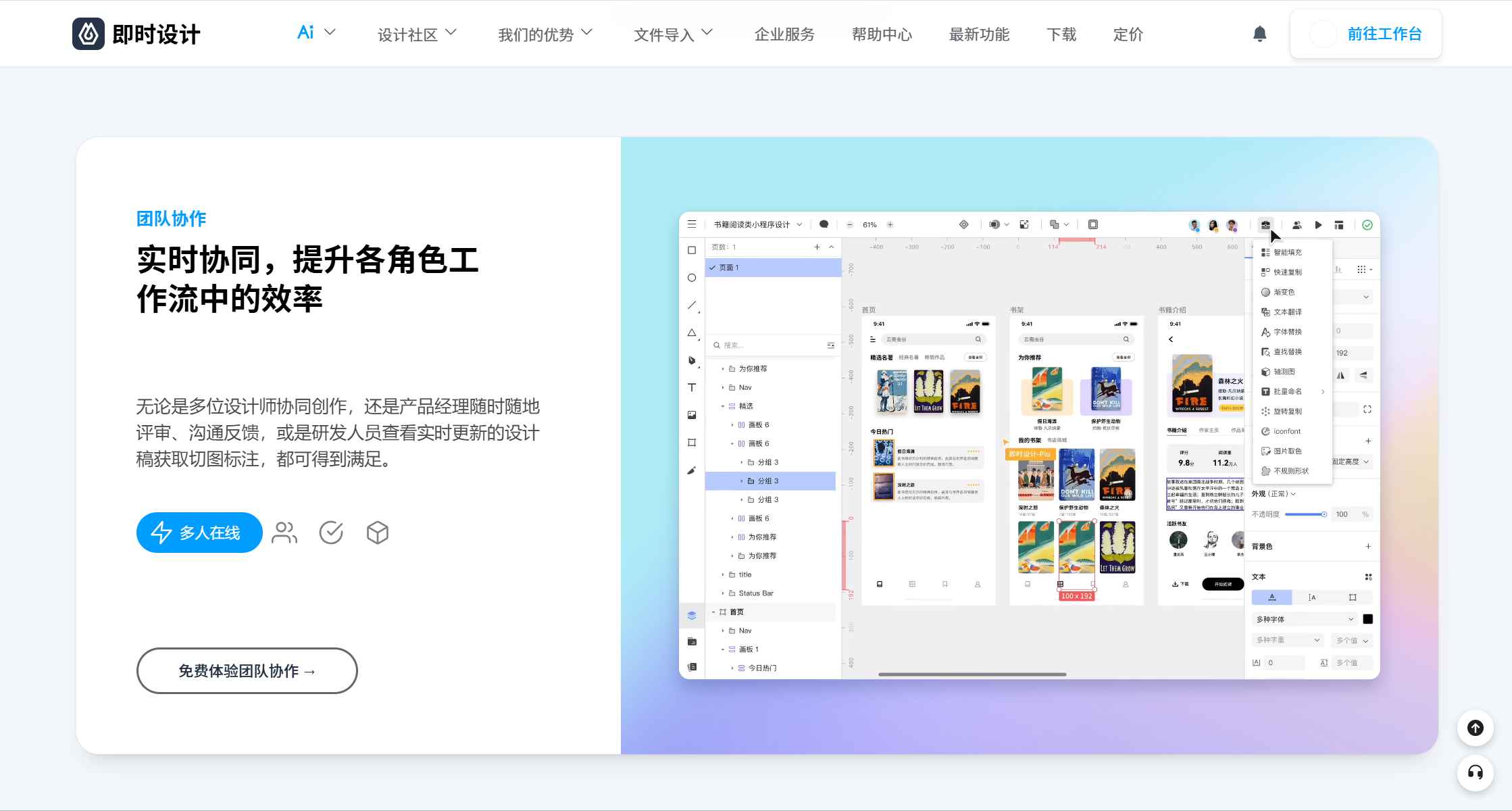1512x811 pixels.
Task: Click the comment bubble icon in the editor
Action: click(824, 224)
